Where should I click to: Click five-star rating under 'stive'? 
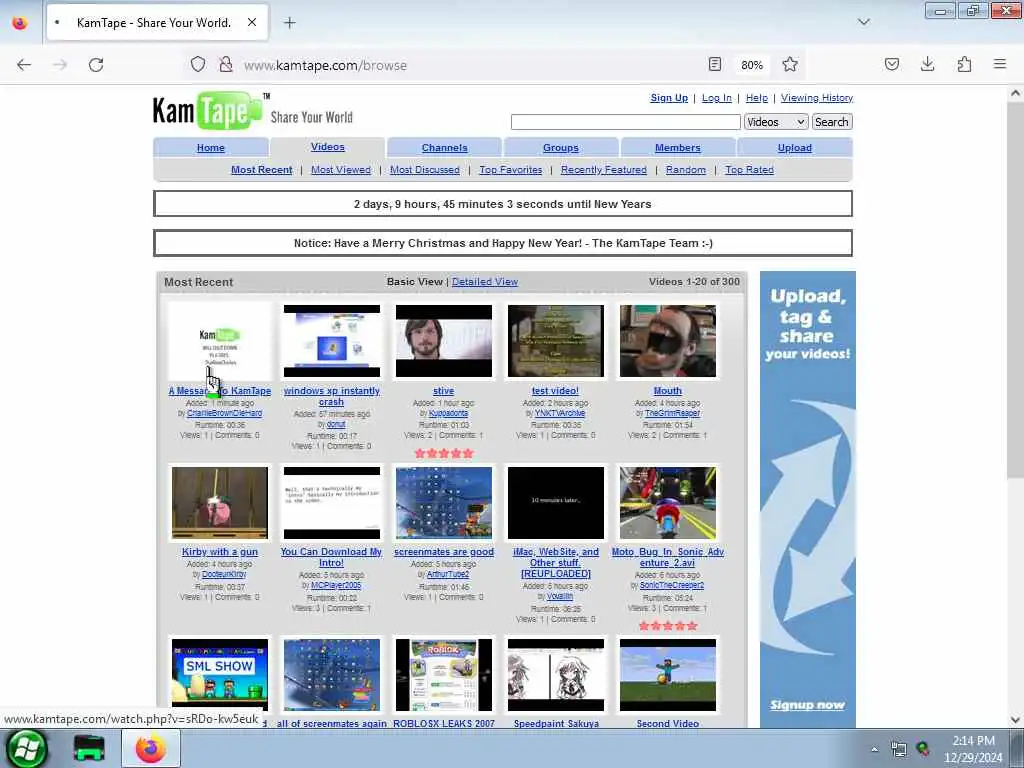click(444, 453)
